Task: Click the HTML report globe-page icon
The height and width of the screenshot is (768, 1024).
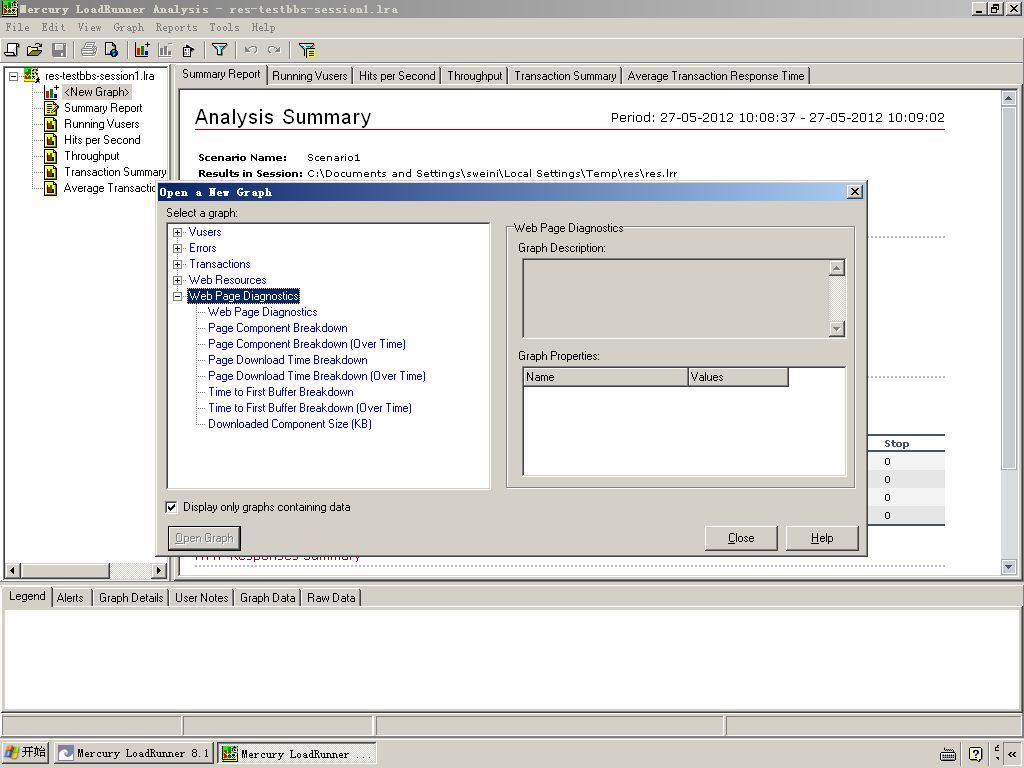Action: click(x=111, y=50)
